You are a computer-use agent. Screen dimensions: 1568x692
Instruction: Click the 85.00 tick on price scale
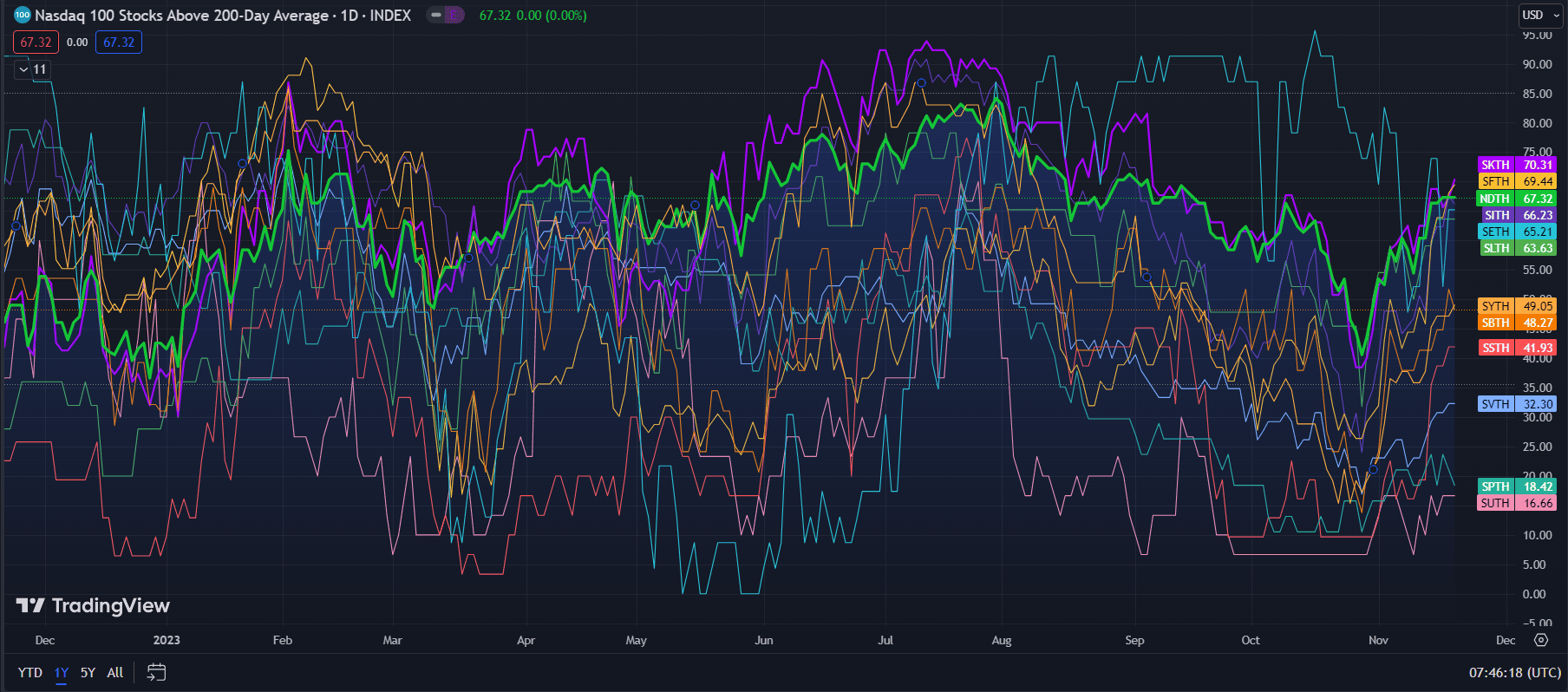[1537, 94]
